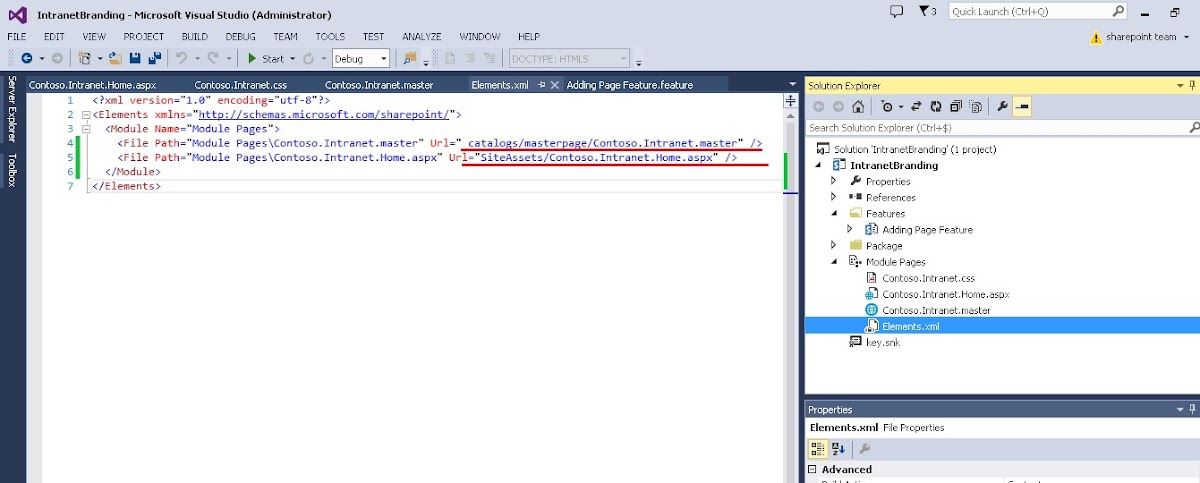This screenshot has width=1200, height=483.
Task: Toggle Alphabetical sort in Properties panel
Action: pyautogui.click(x=838, y=449)
